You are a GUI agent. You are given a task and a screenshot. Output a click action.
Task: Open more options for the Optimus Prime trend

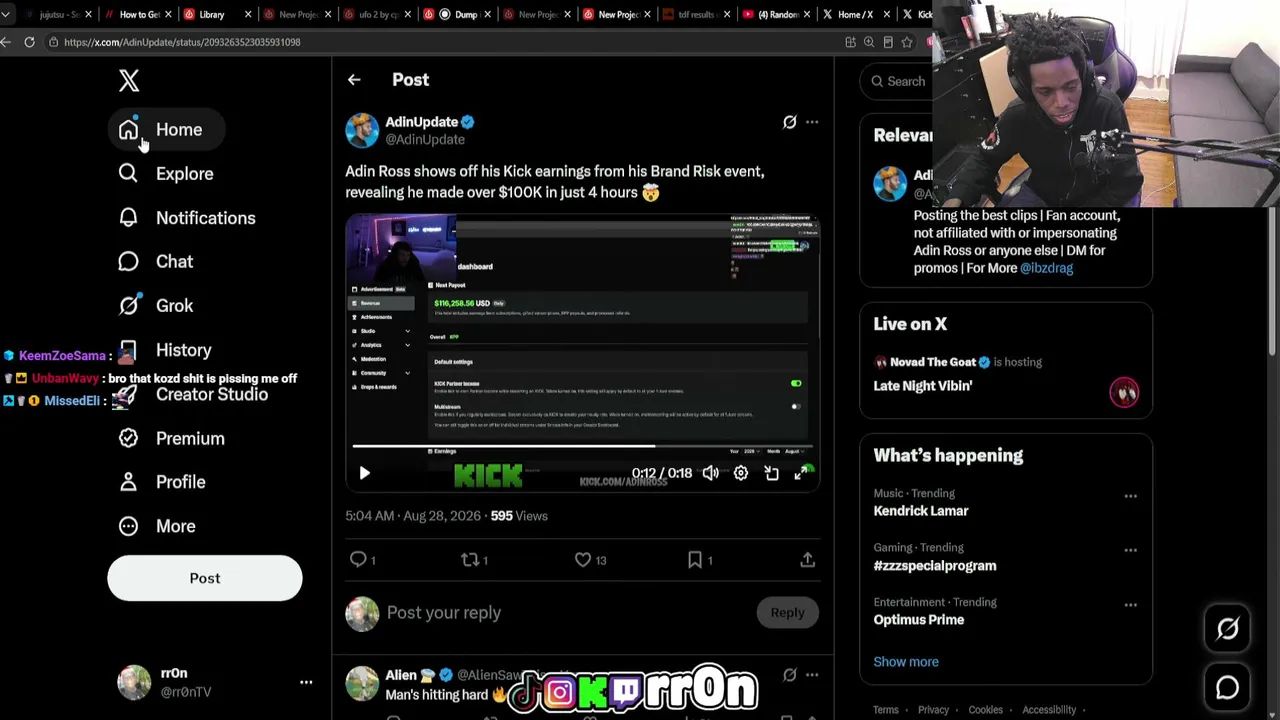click(x=1130, y=605)
